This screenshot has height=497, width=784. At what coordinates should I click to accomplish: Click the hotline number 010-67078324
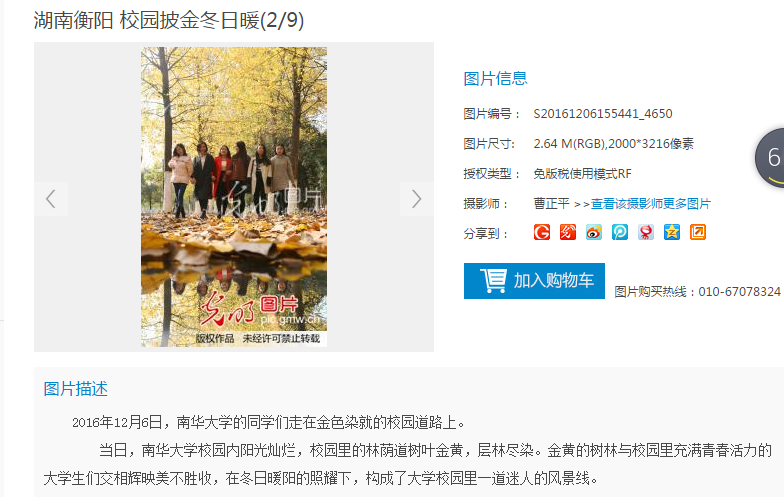point(740,292)
